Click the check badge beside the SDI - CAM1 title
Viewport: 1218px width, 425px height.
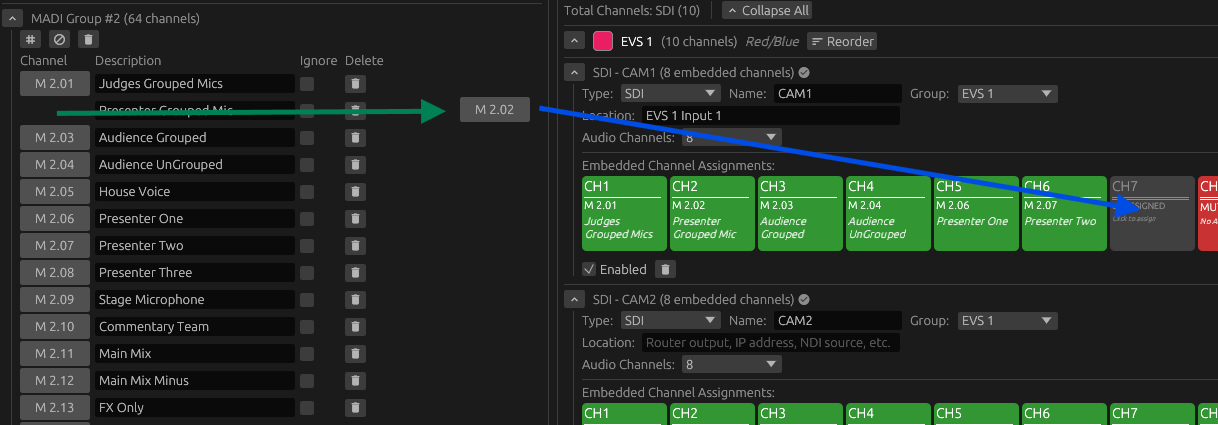(804, 72)
